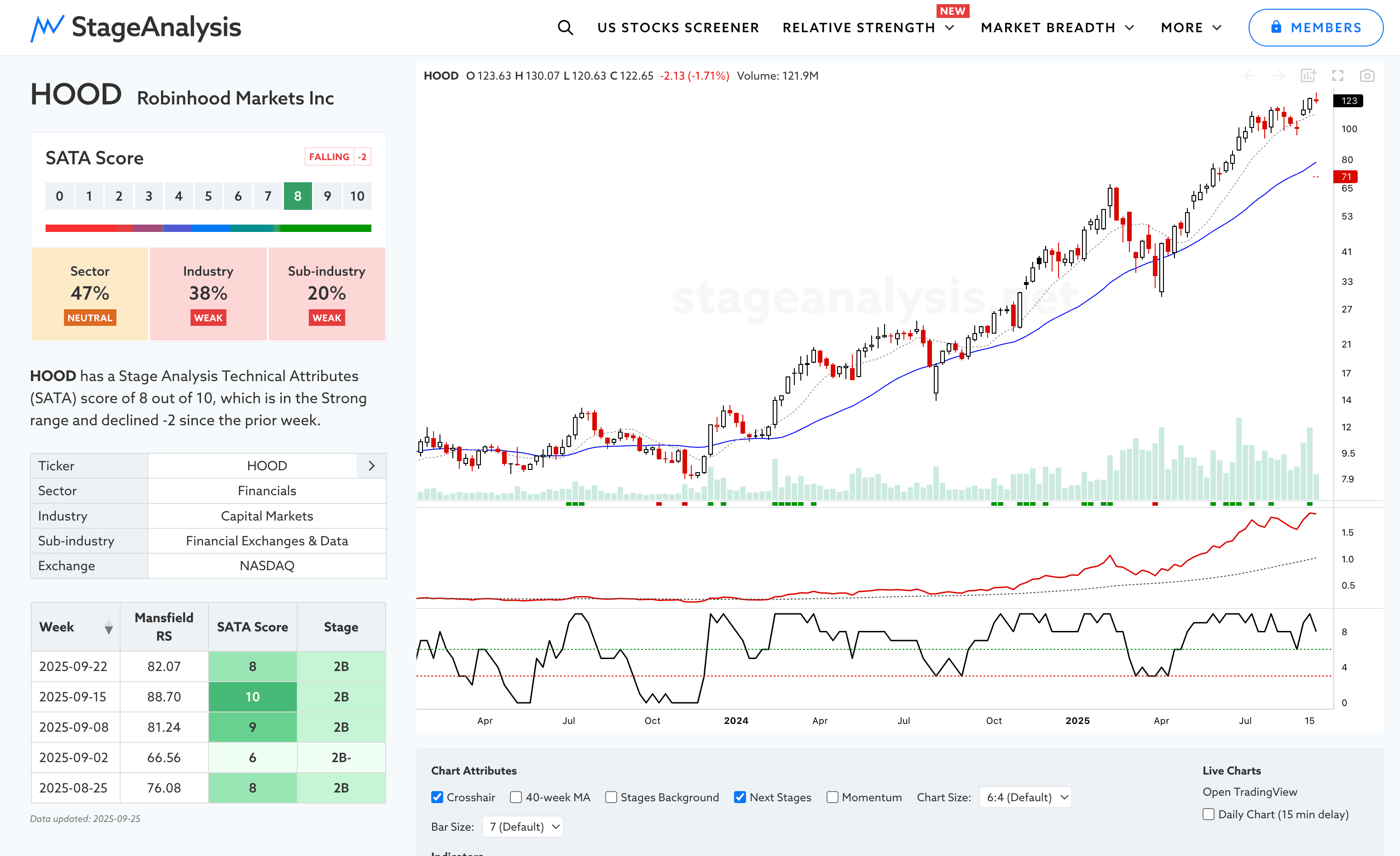The image size is (1400, 856).
Task: Open the search magnifier icon
Action: pyautogui.click(x=565, y=28)
